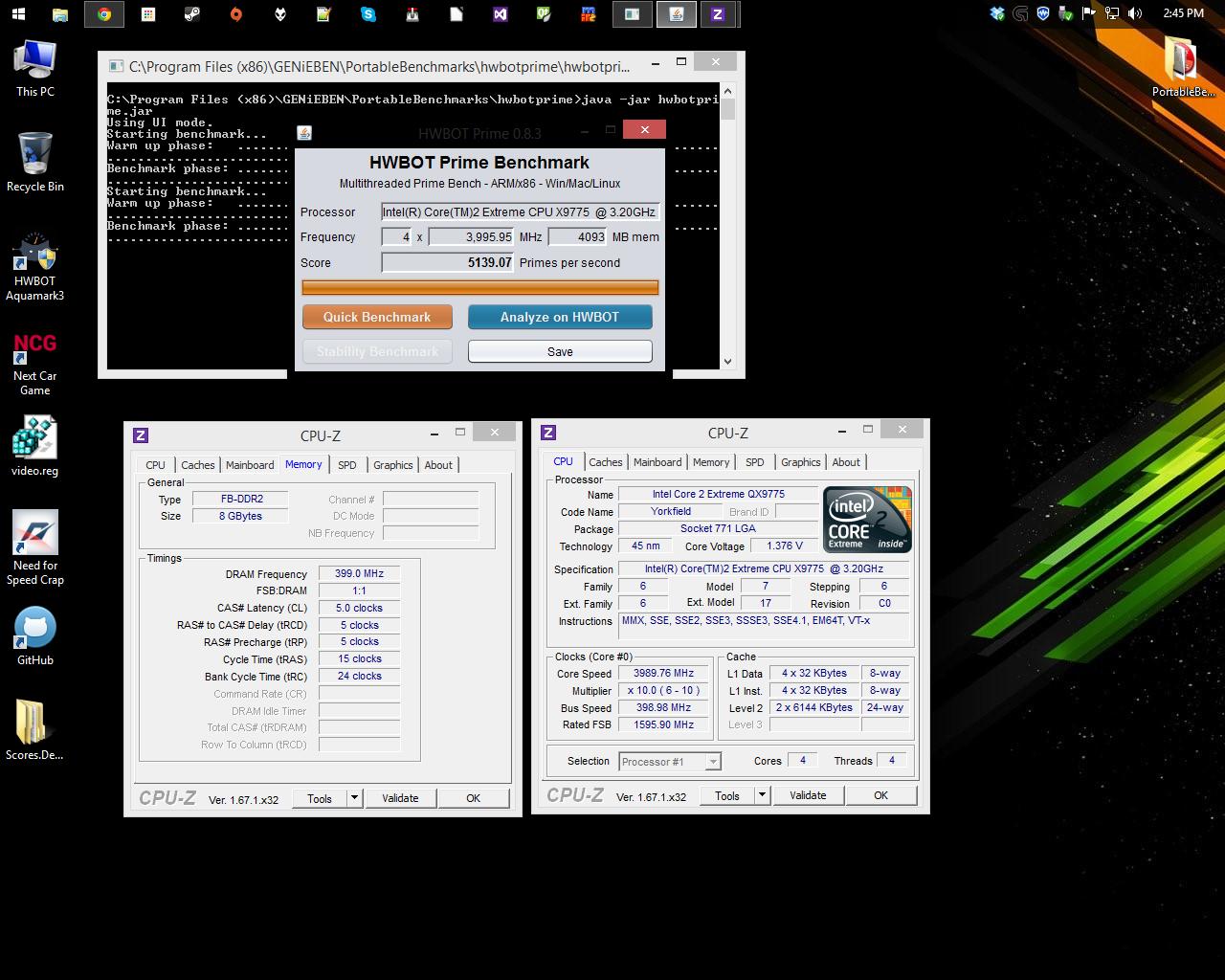
Task: Open the Windows Start menu
Action: click(18, 14)
